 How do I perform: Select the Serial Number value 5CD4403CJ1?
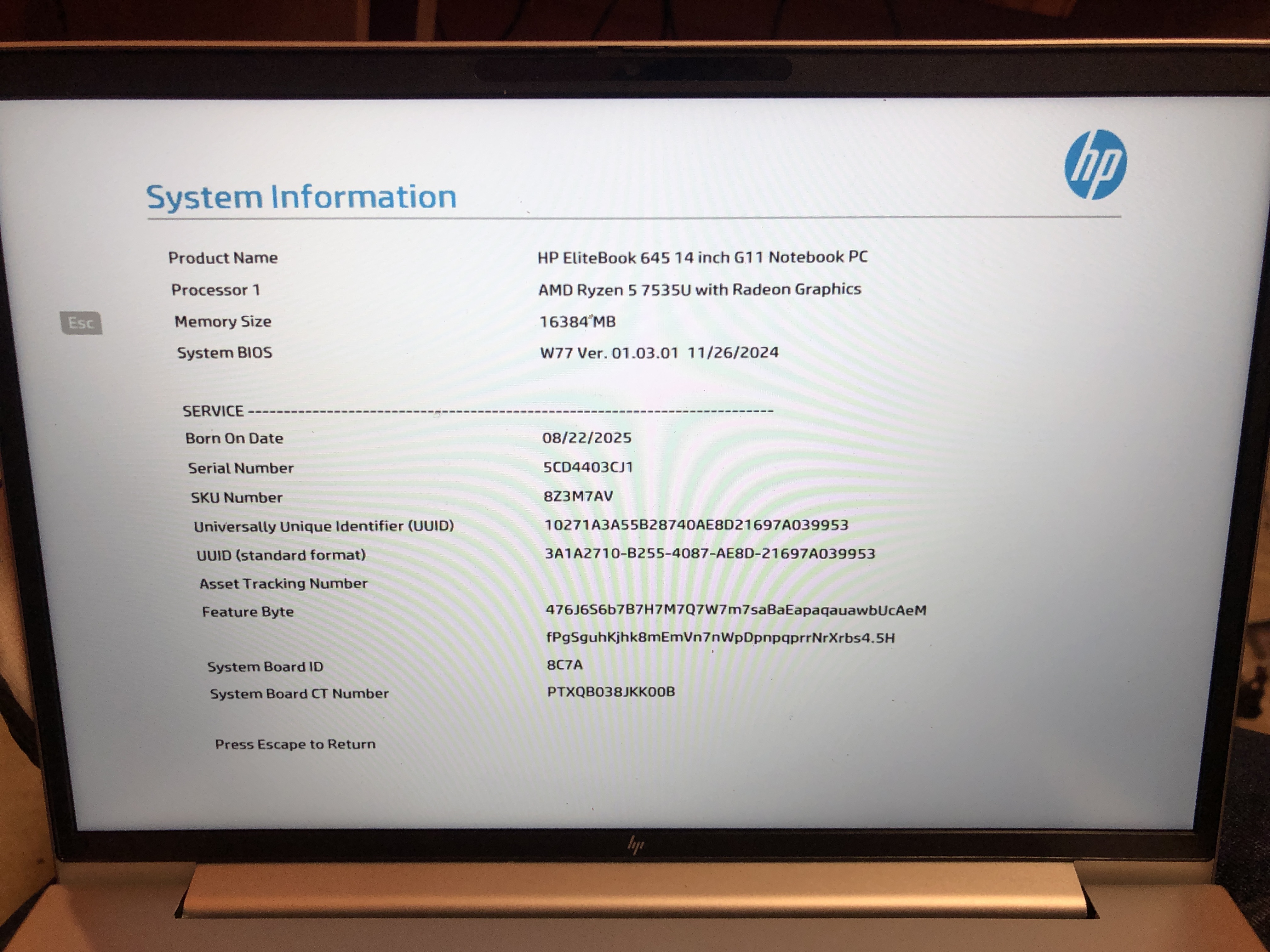point(587,467)
